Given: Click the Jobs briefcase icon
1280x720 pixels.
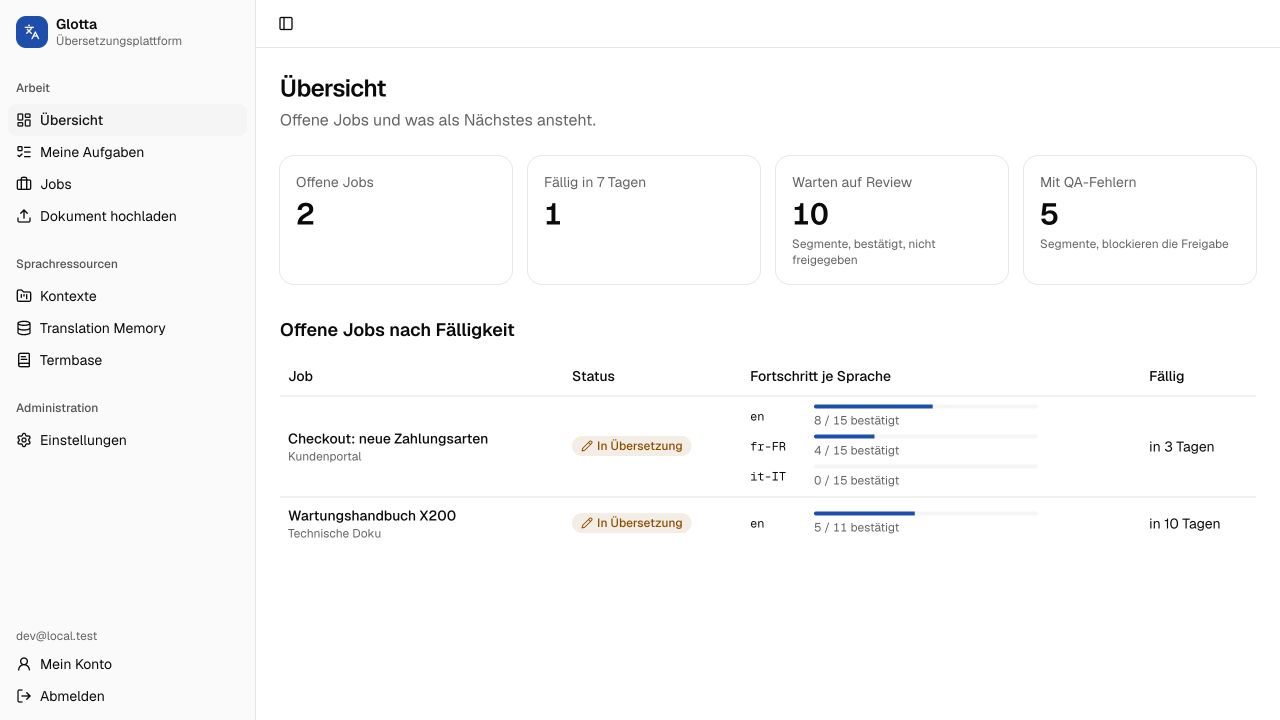Looking at the screenshot, I should coord(24,184).
